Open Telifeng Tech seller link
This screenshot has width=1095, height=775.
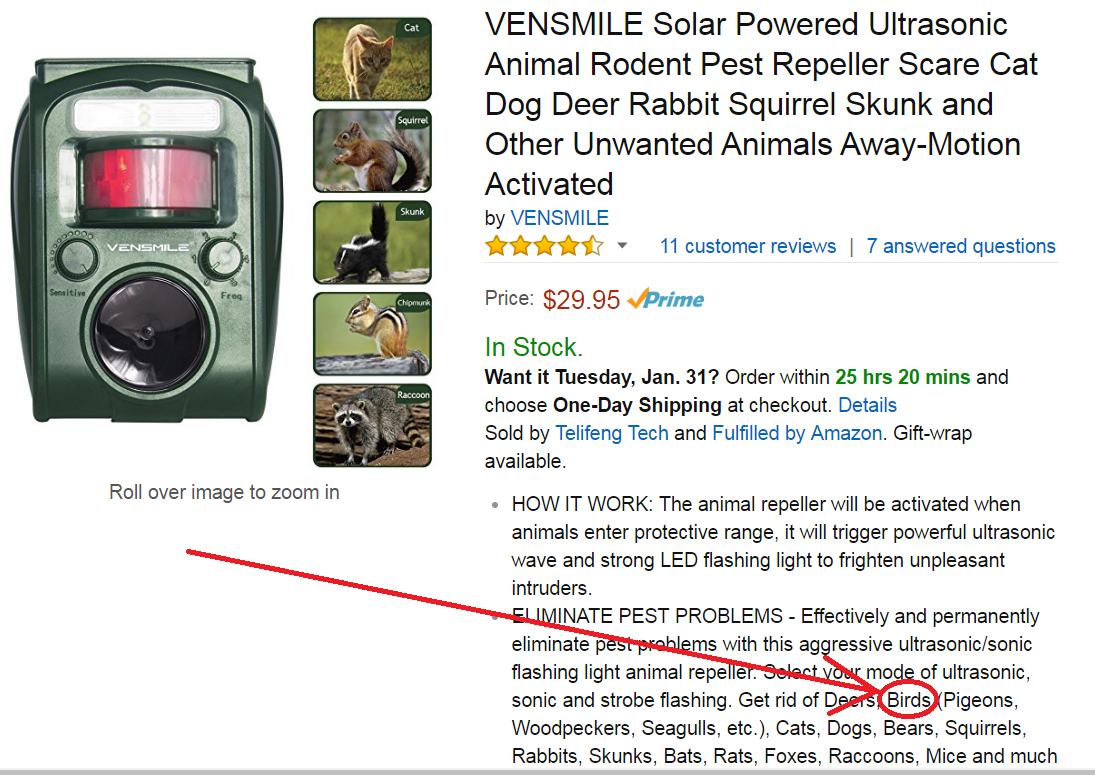(612, 433)
